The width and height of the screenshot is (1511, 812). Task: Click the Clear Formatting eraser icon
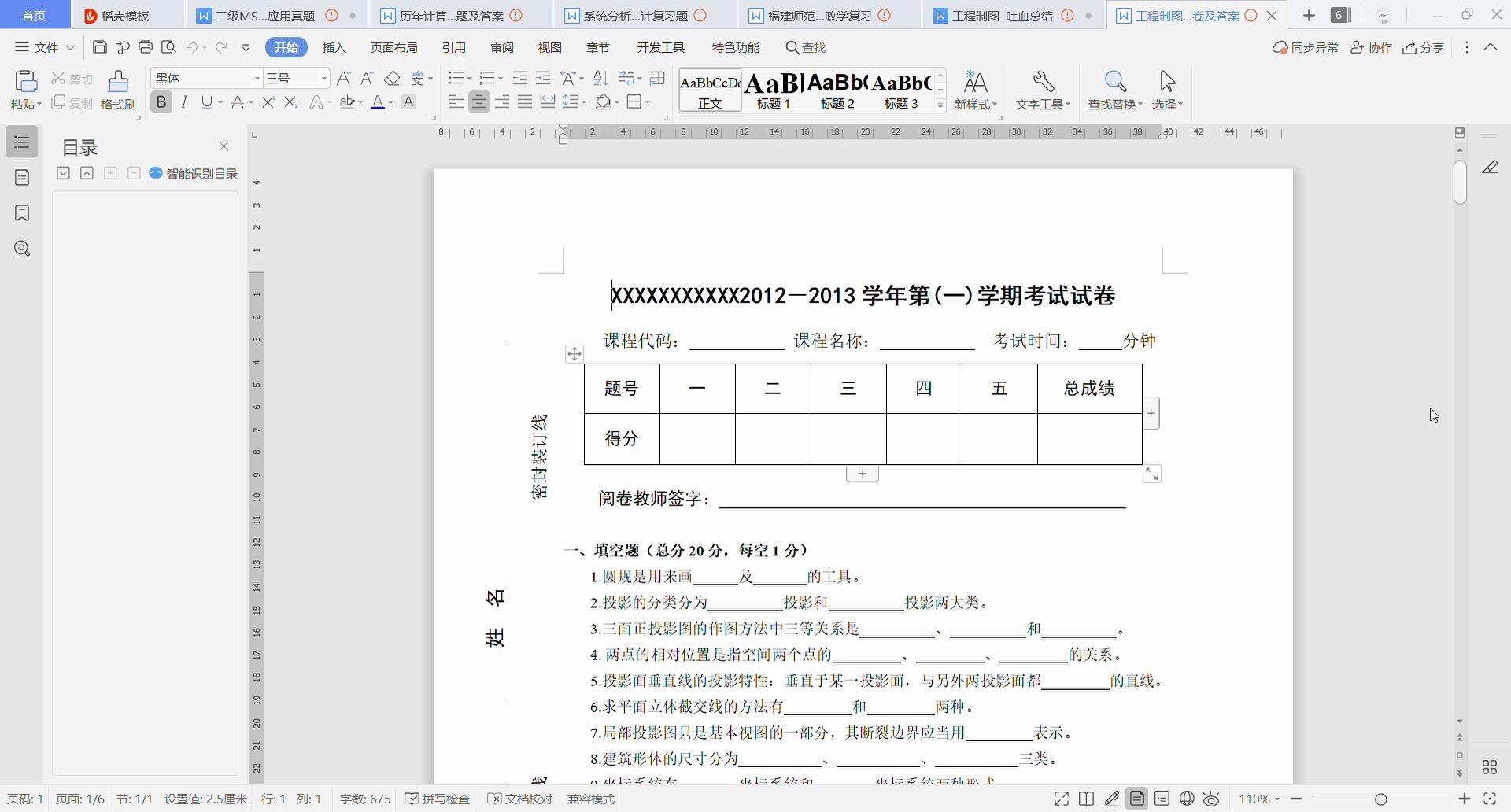click(x=392, y=78)
